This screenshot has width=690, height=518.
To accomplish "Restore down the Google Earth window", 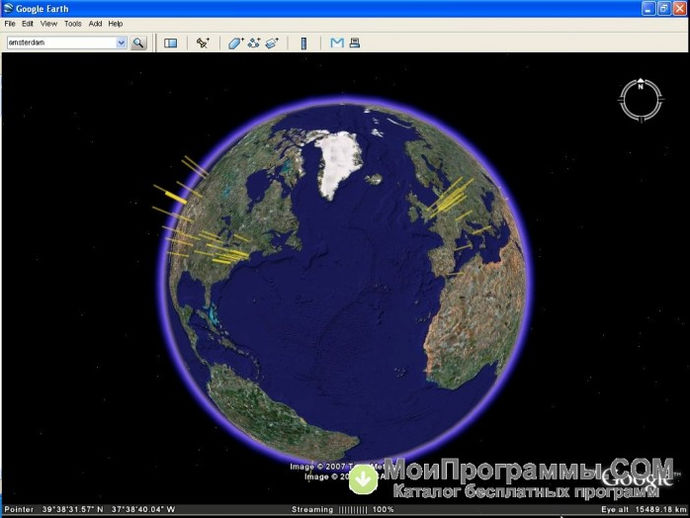I will pos(664,9).
